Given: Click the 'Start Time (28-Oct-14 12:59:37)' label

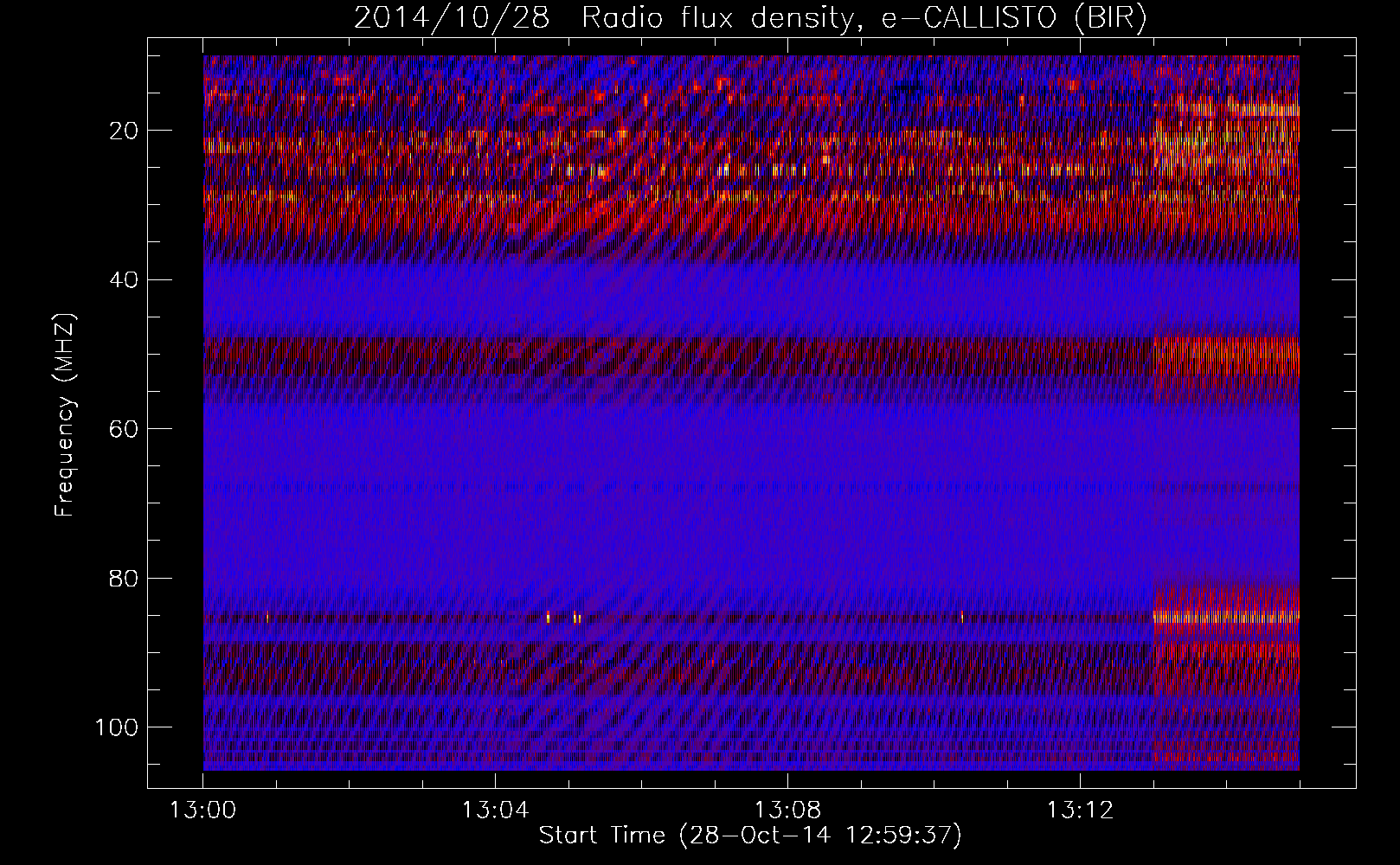Looking at the screenshot, I should pyautogui.click(x=750, y=836).
